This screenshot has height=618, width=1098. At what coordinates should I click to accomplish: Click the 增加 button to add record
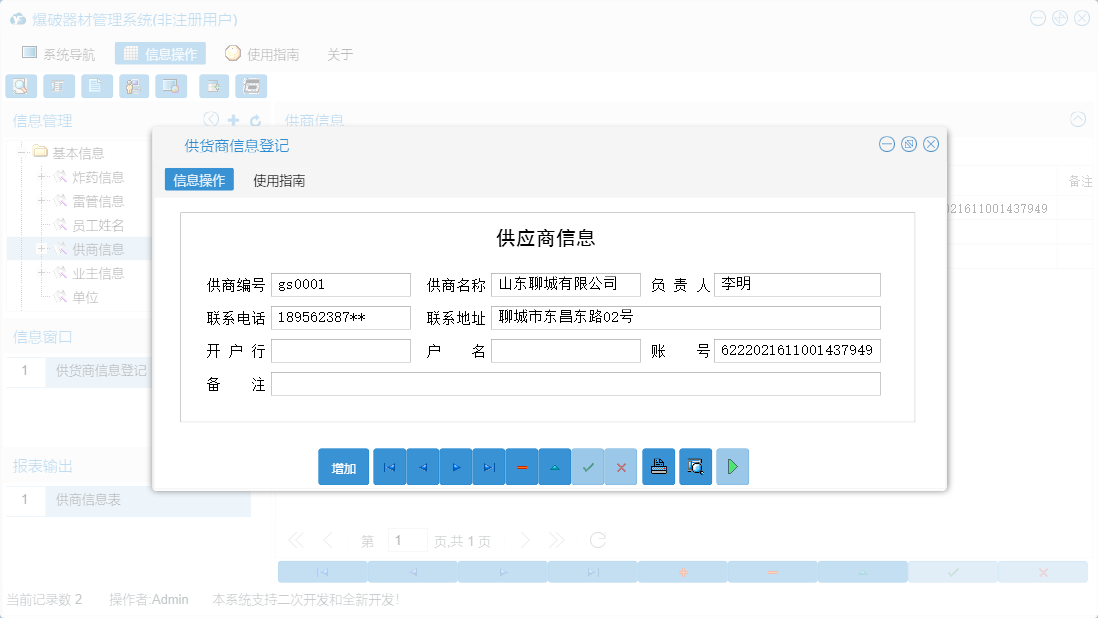click(x=343, y=467)
